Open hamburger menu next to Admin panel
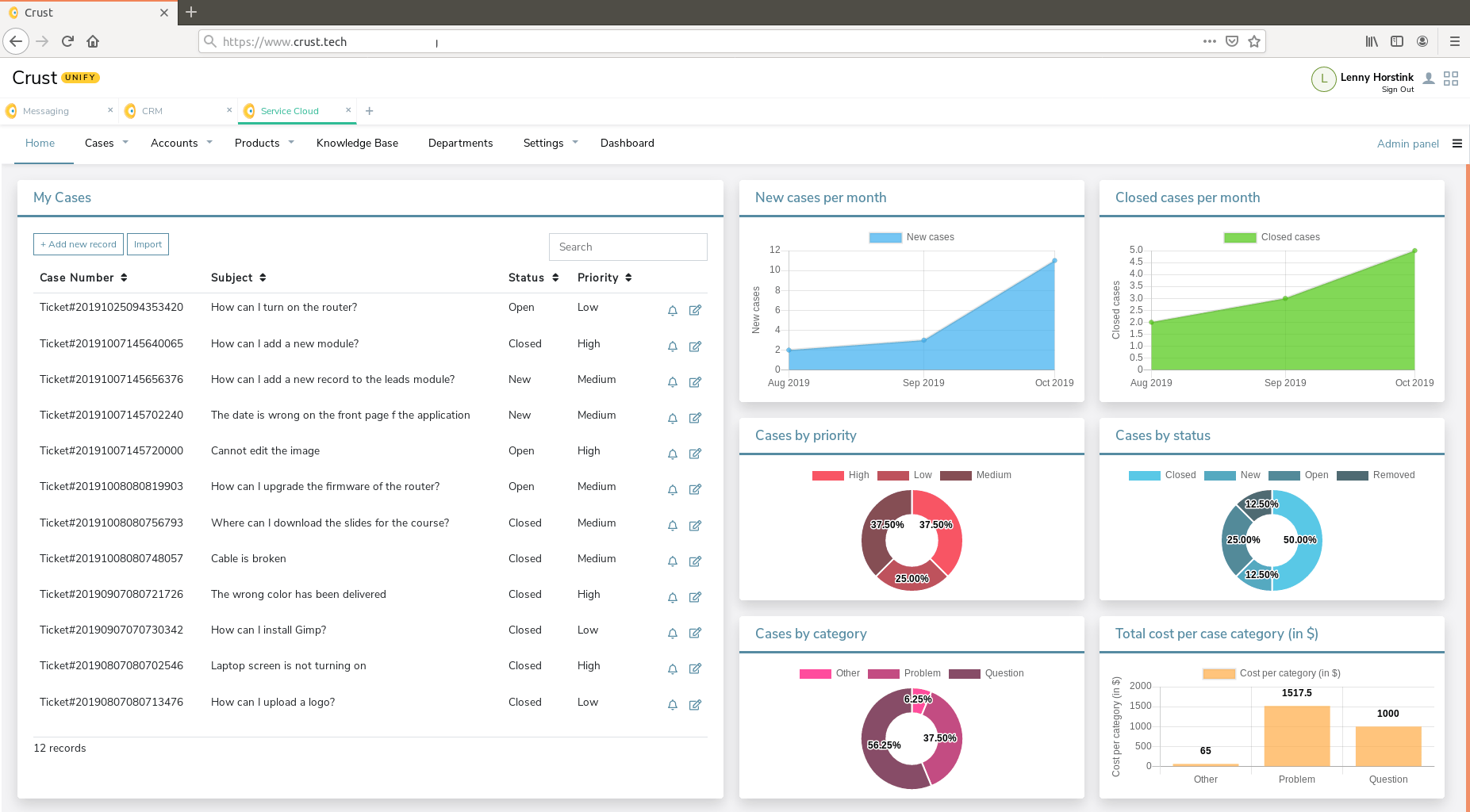 pyautogui.click(x=1457, y=144)
